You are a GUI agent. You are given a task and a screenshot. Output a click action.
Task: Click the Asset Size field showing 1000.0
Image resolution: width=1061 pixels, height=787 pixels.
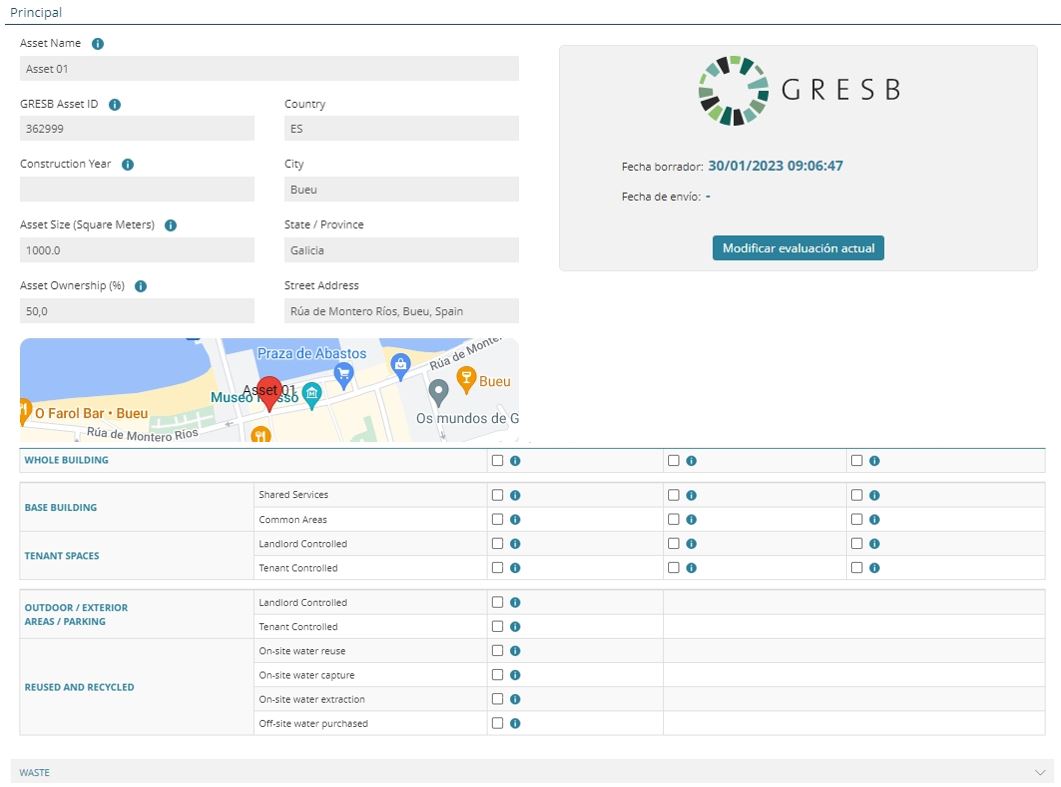137,250
